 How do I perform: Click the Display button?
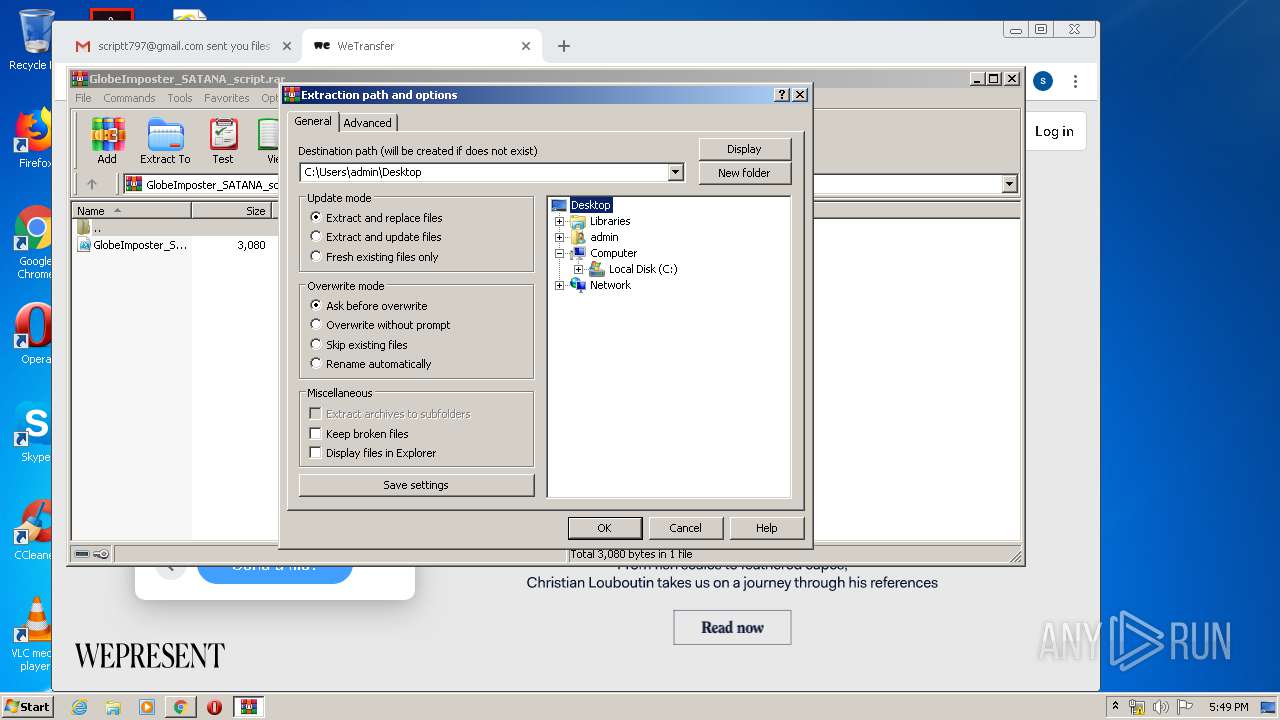pyautogui.click(x=744, y=149)
